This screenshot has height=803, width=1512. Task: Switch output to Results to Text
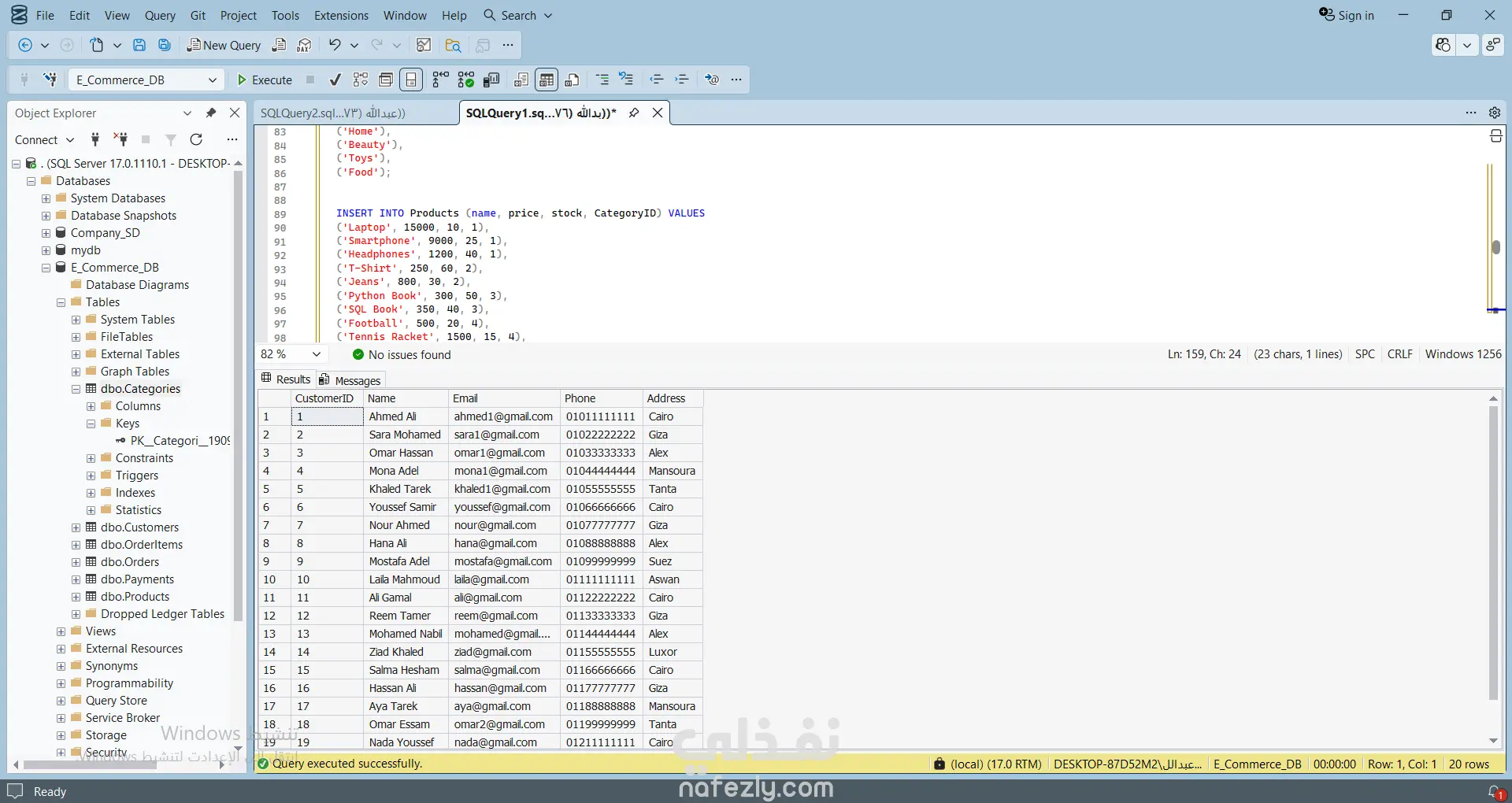point(521,80)
